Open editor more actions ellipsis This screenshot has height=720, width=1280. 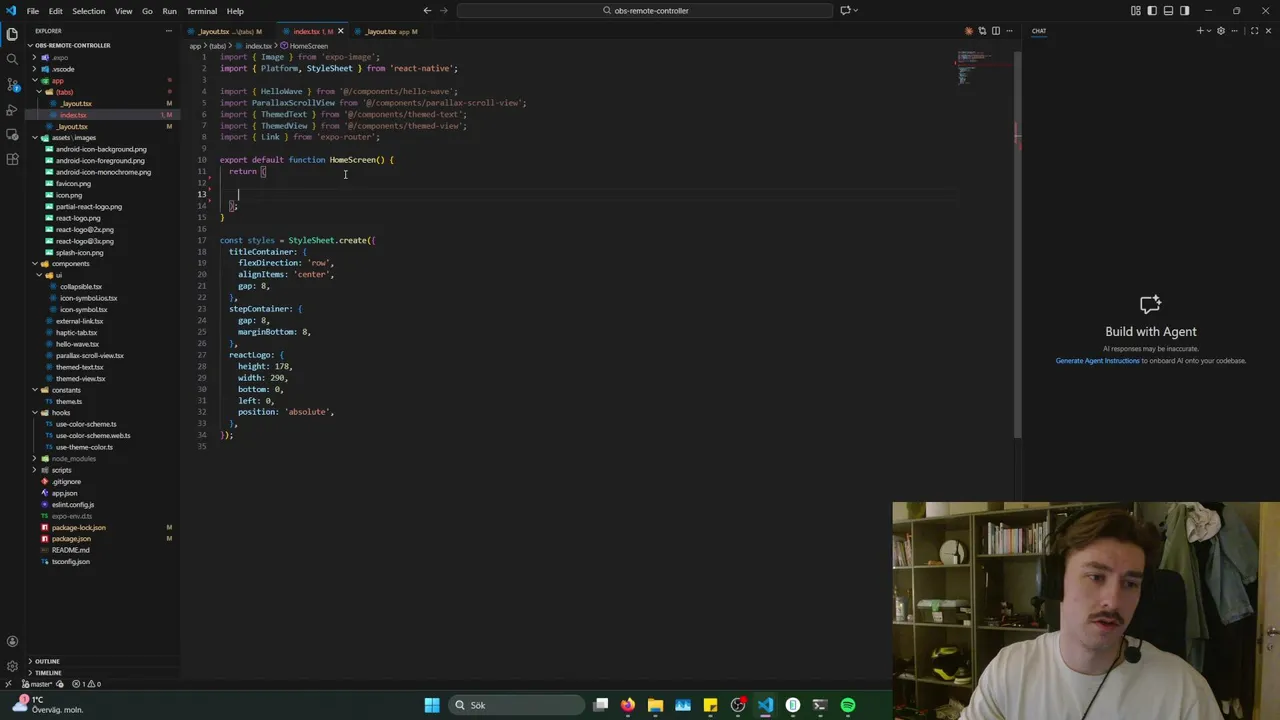tap(1008, 31)
